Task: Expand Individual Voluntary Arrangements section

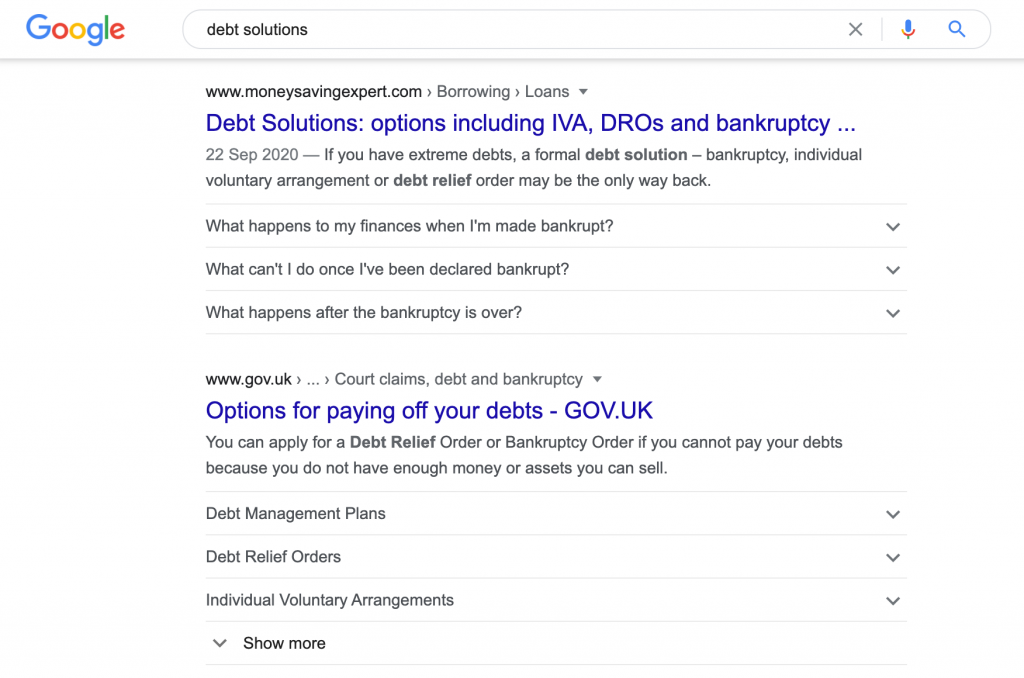Action: click(556, 600)
